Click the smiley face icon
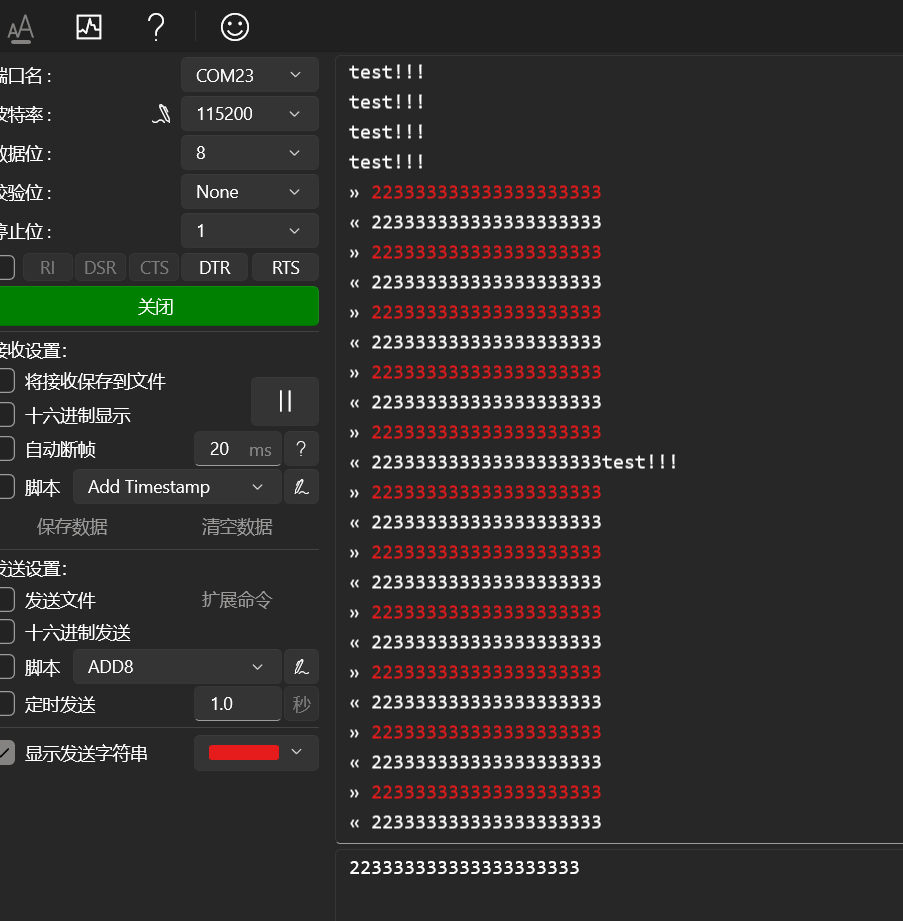 point(234,27)
